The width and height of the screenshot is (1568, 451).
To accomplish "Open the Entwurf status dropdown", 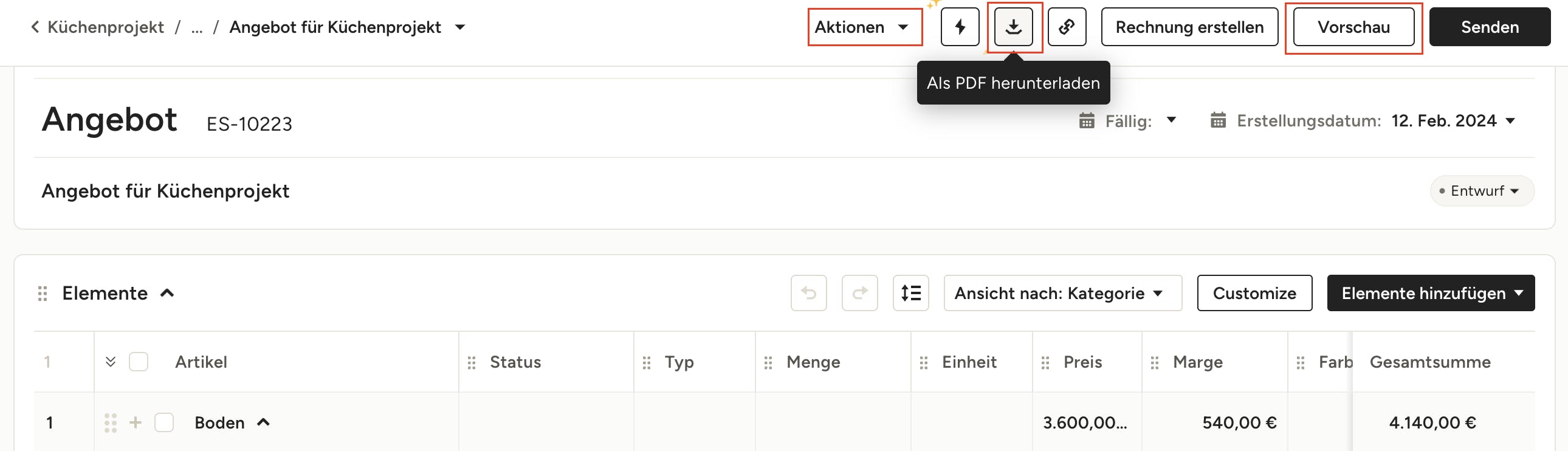I will [x=1482, y=191].
